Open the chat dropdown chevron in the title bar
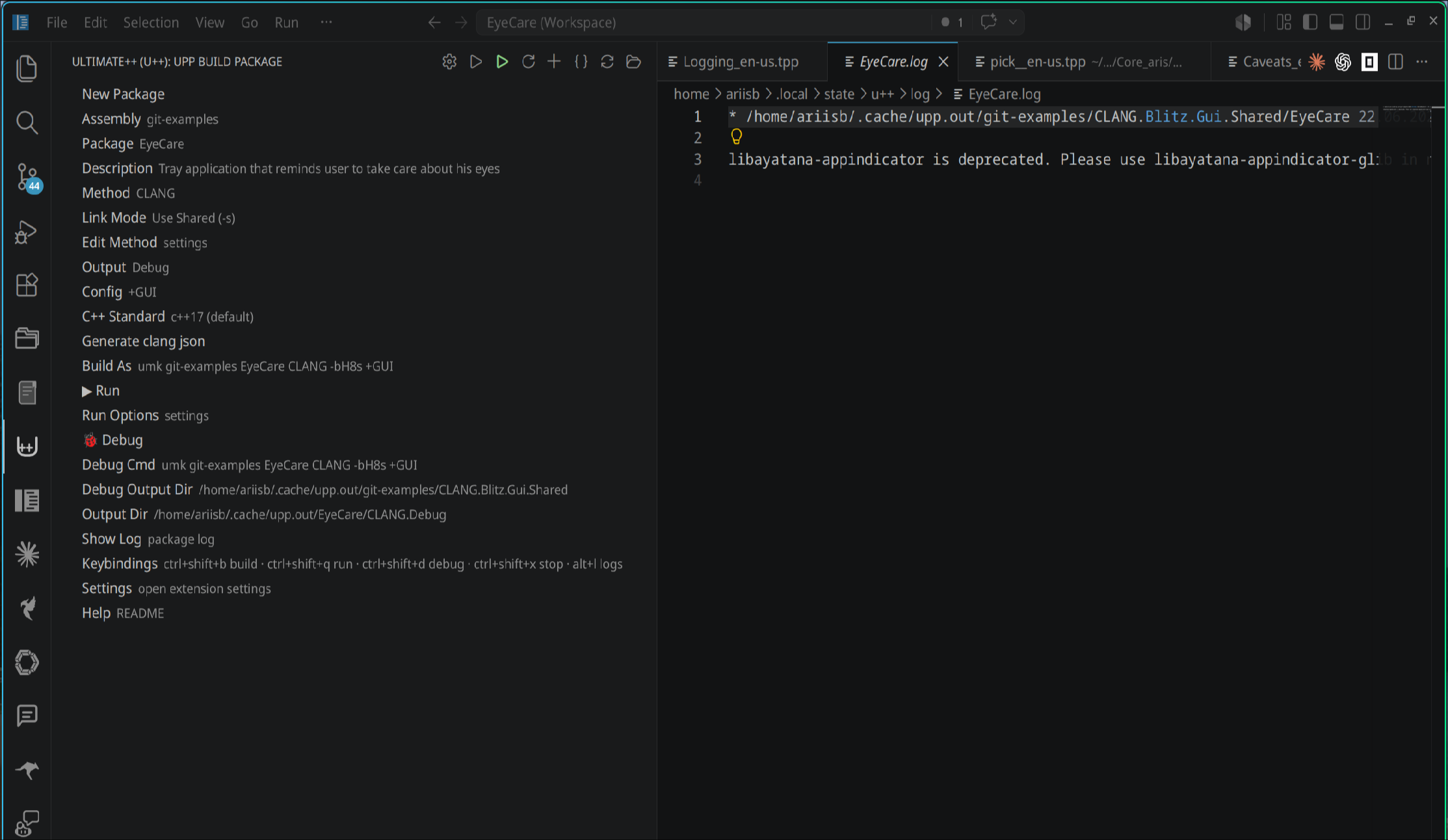The image size is (1448, 840). (x=1013, y=22)
